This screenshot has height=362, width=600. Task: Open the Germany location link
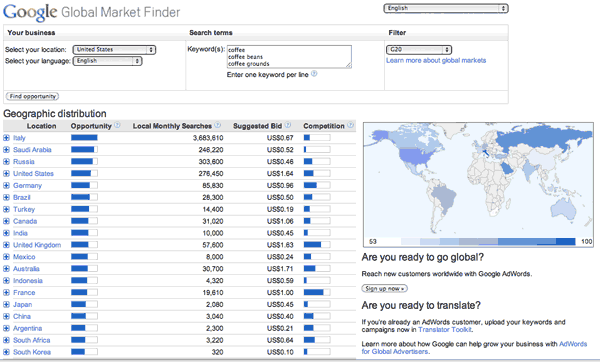pyautogui.click(x=27, y=185)
